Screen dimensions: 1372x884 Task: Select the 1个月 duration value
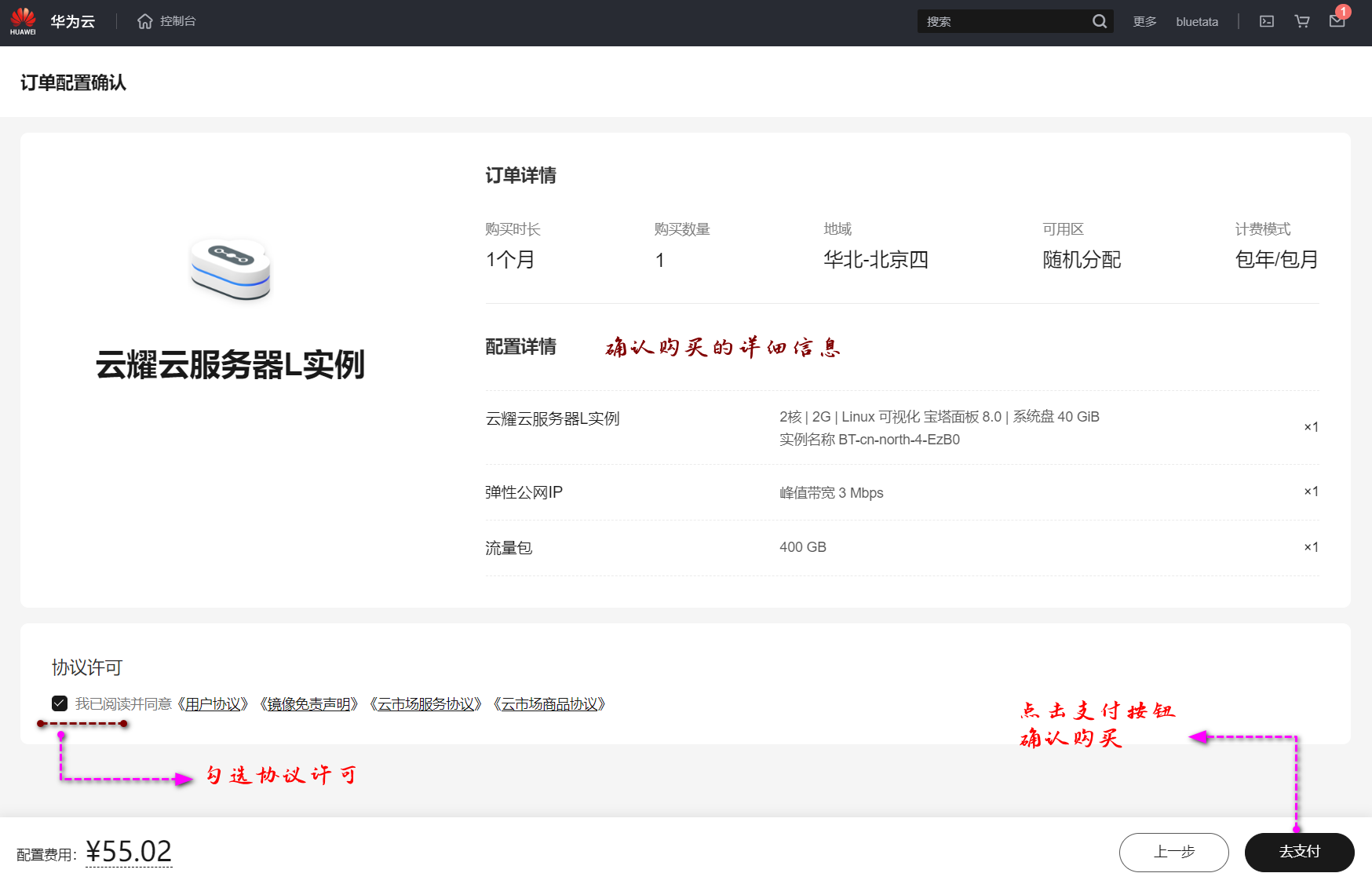[510, 259]
